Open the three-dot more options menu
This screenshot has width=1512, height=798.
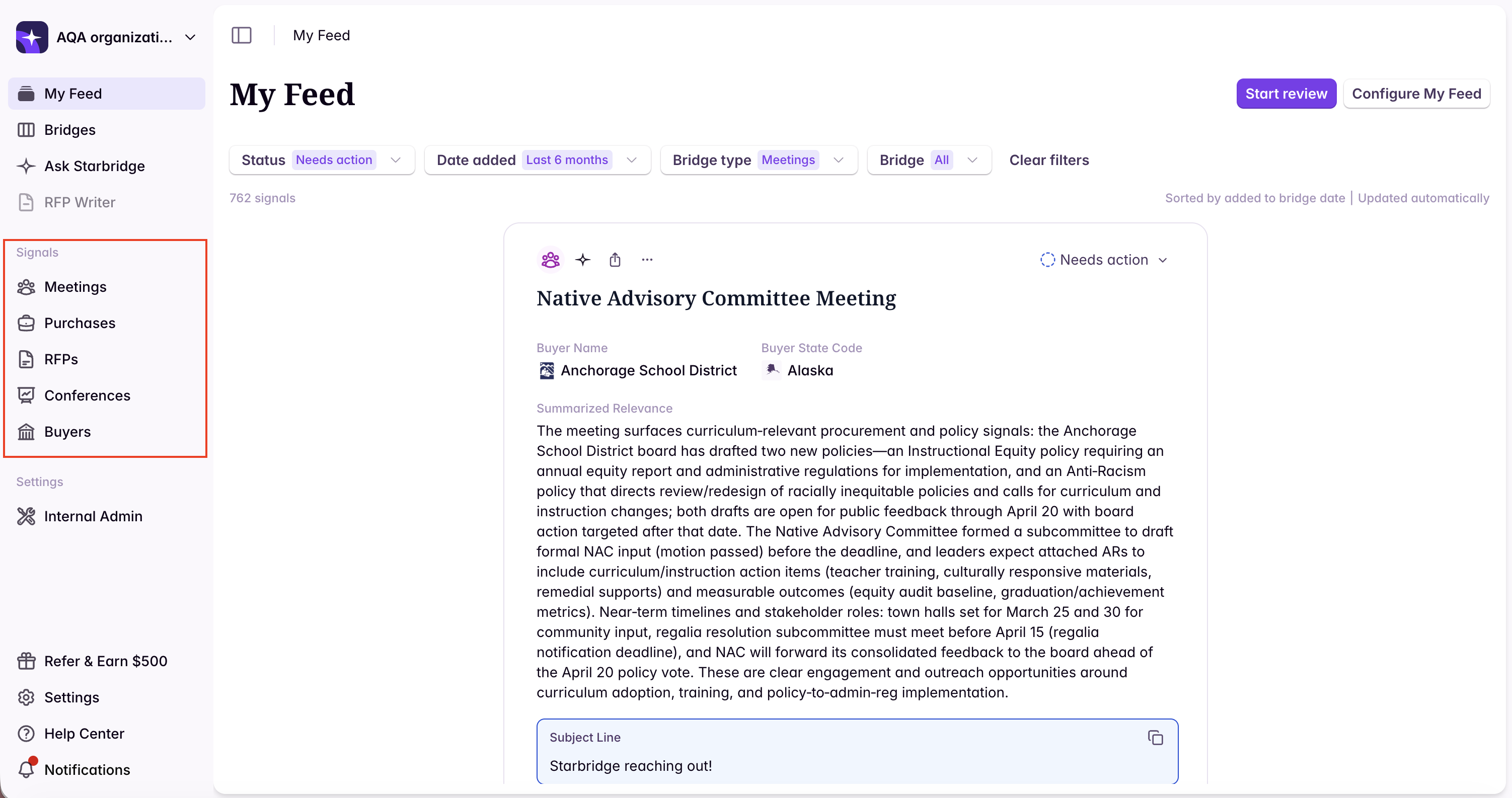tap(647, 259)
